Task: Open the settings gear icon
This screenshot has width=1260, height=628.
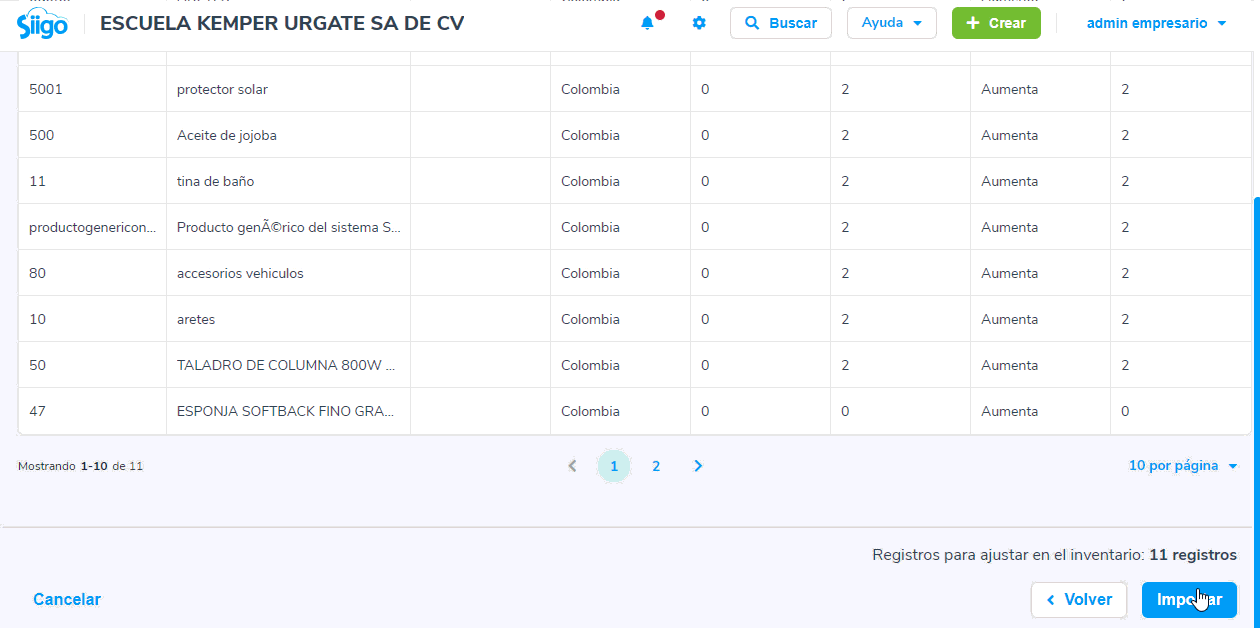Action: 699,23
